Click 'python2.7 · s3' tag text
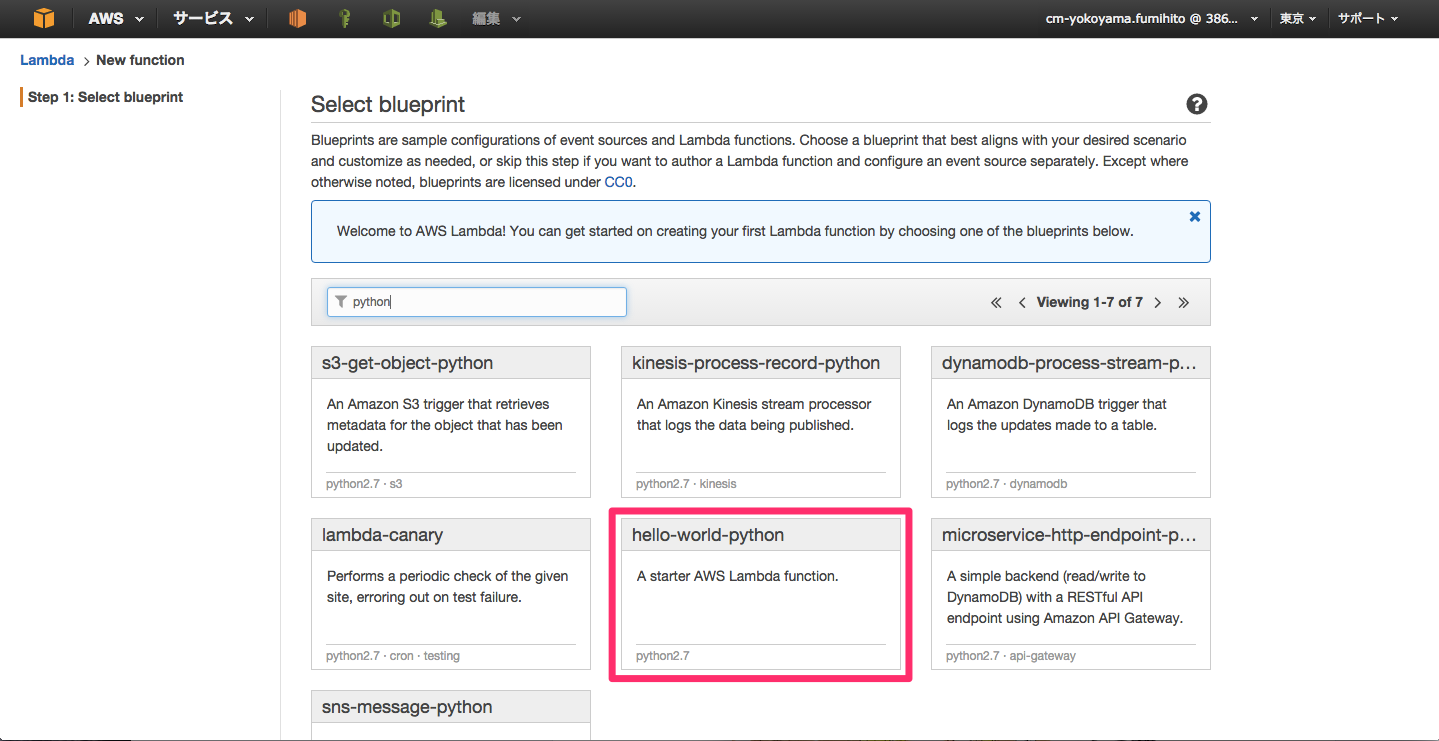The height and width of the screenshot is (741, 1439). click(x=364, y=484)
